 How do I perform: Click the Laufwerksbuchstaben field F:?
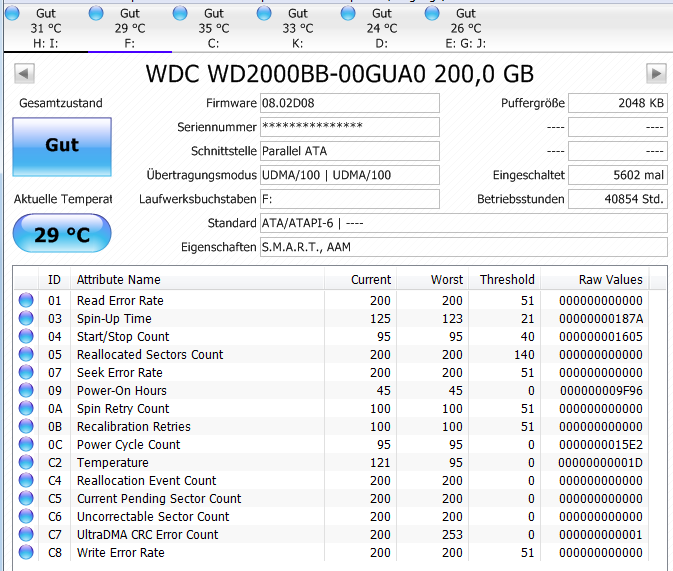(x=350, y=199)
